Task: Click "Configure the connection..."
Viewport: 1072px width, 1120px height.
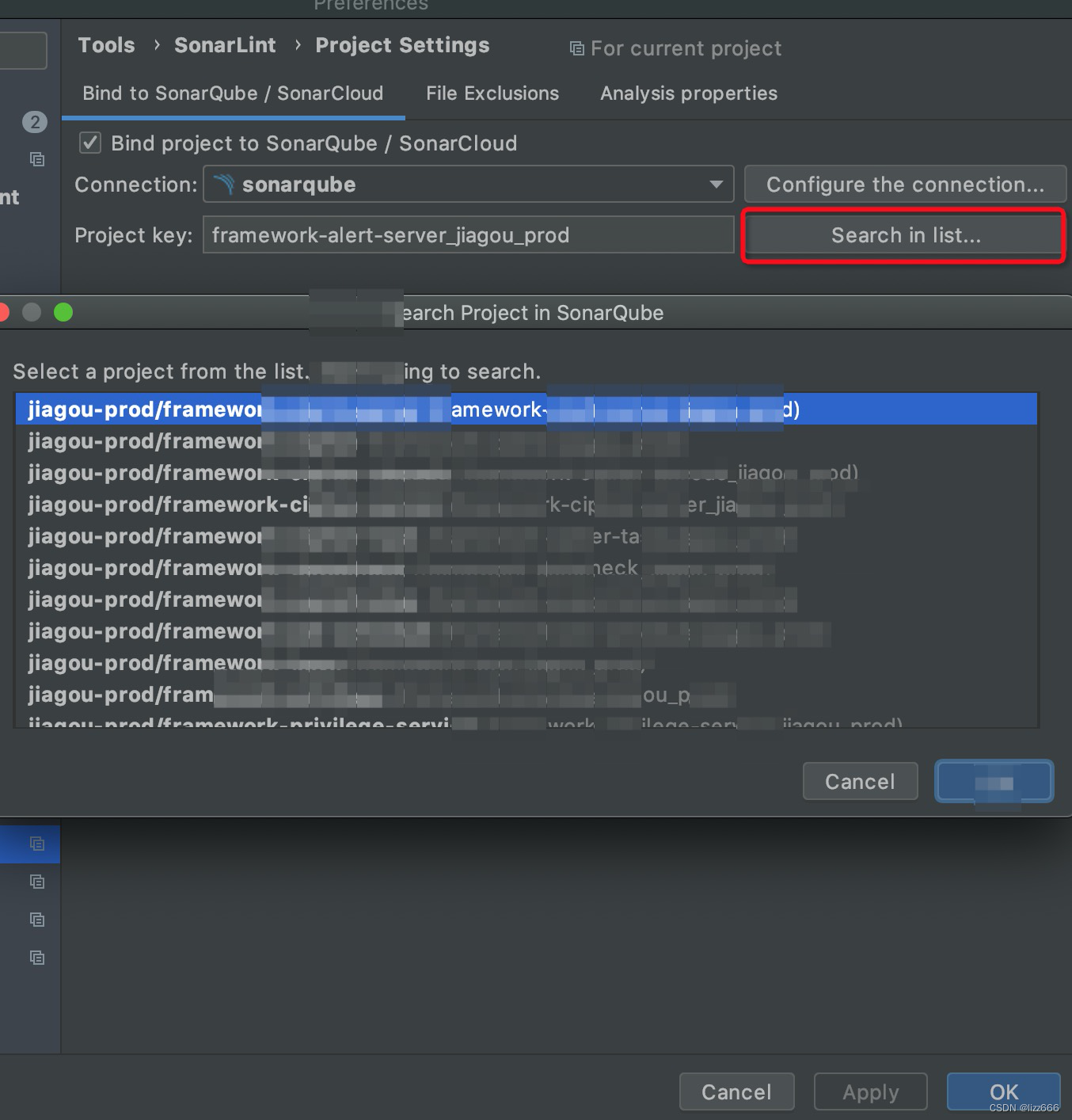Action: point(905,184)
